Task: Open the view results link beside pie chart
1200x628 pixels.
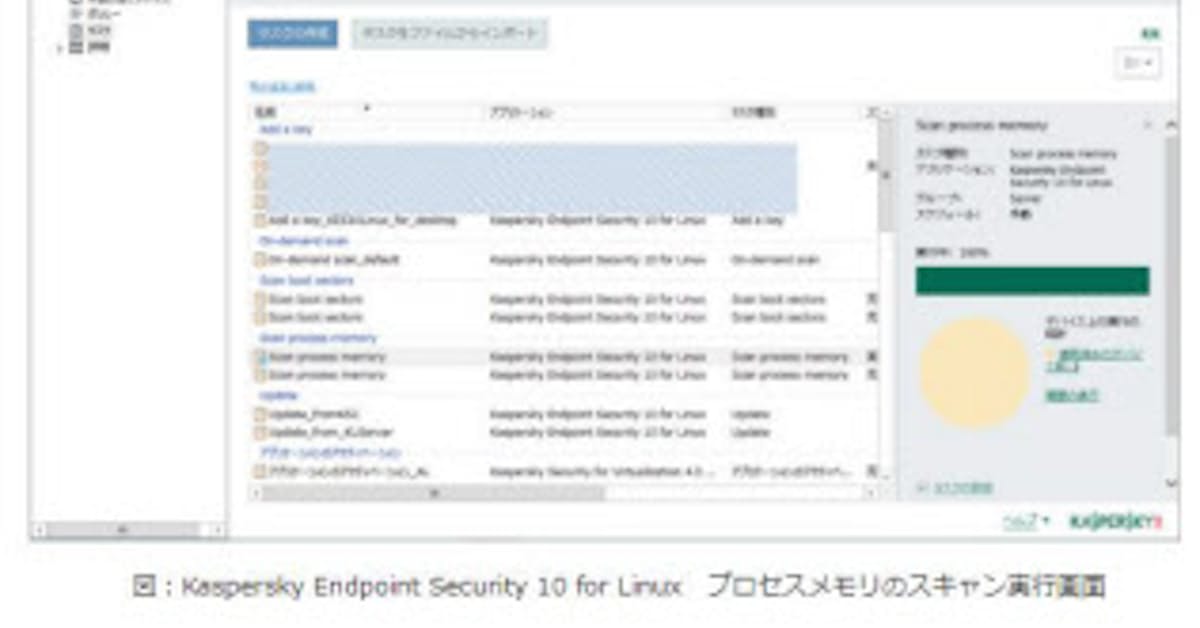Action: 1073,396
